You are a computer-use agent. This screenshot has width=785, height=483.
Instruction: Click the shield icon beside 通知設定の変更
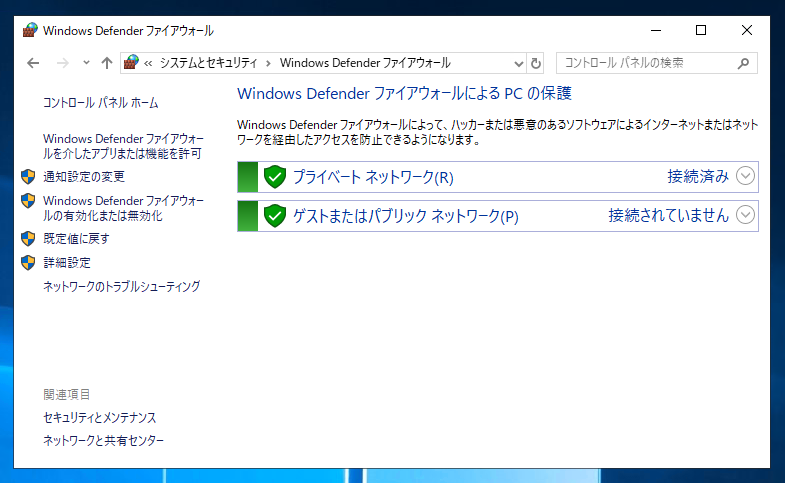(x=28, y=176)
